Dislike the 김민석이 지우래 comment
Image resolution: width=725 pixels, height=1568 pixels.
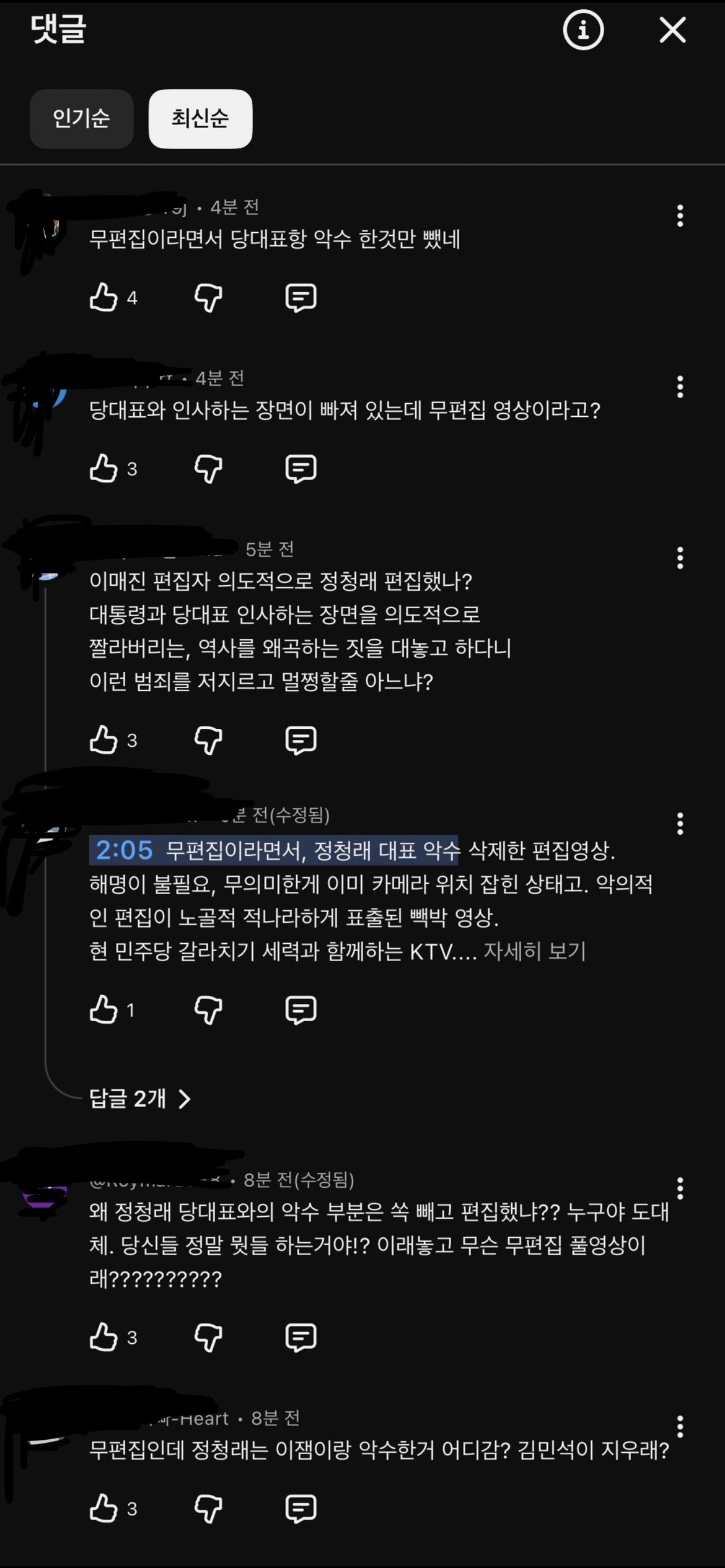tap(208, 1509)
